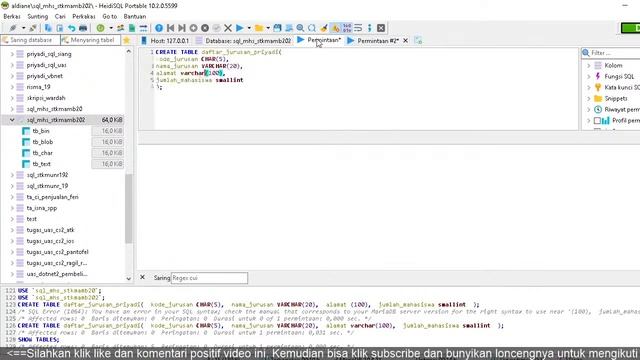
Task: Click the disconnect session toolbar icon
Action: (x=33, y=28)
